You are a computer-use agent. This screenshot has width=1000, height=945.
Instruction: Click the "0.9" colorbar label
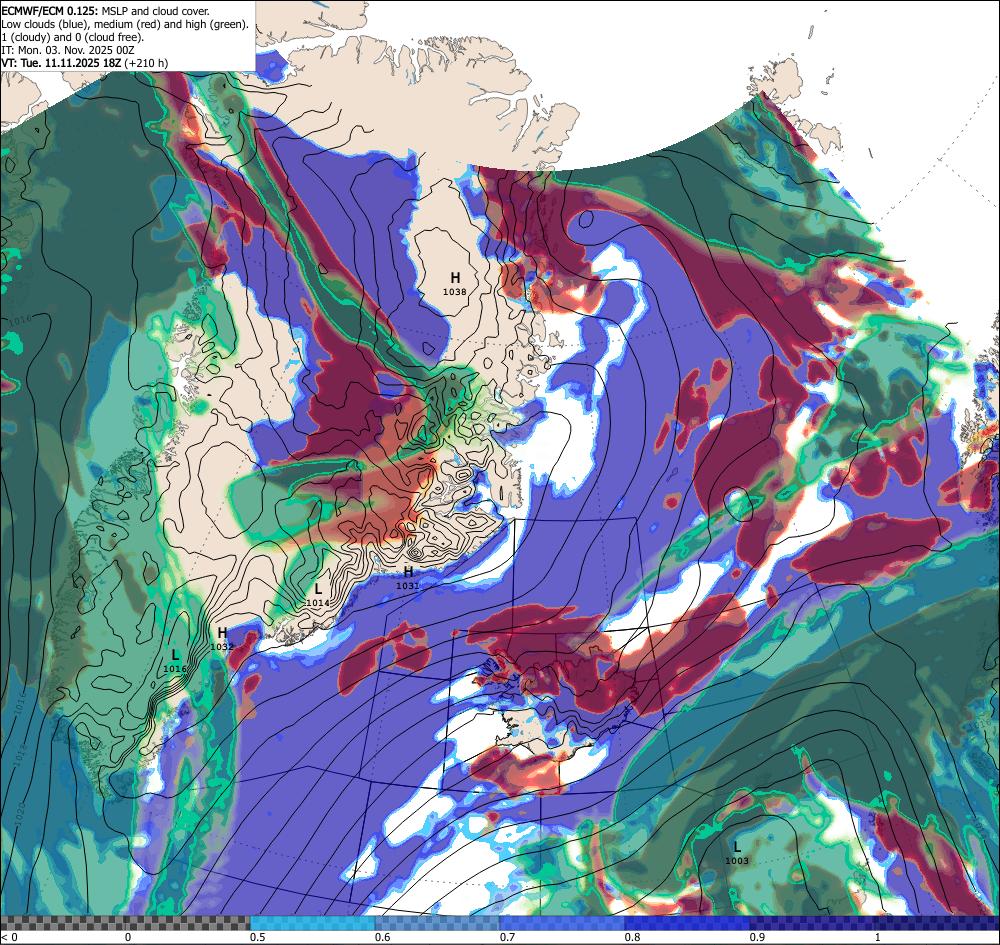[758, 937]
